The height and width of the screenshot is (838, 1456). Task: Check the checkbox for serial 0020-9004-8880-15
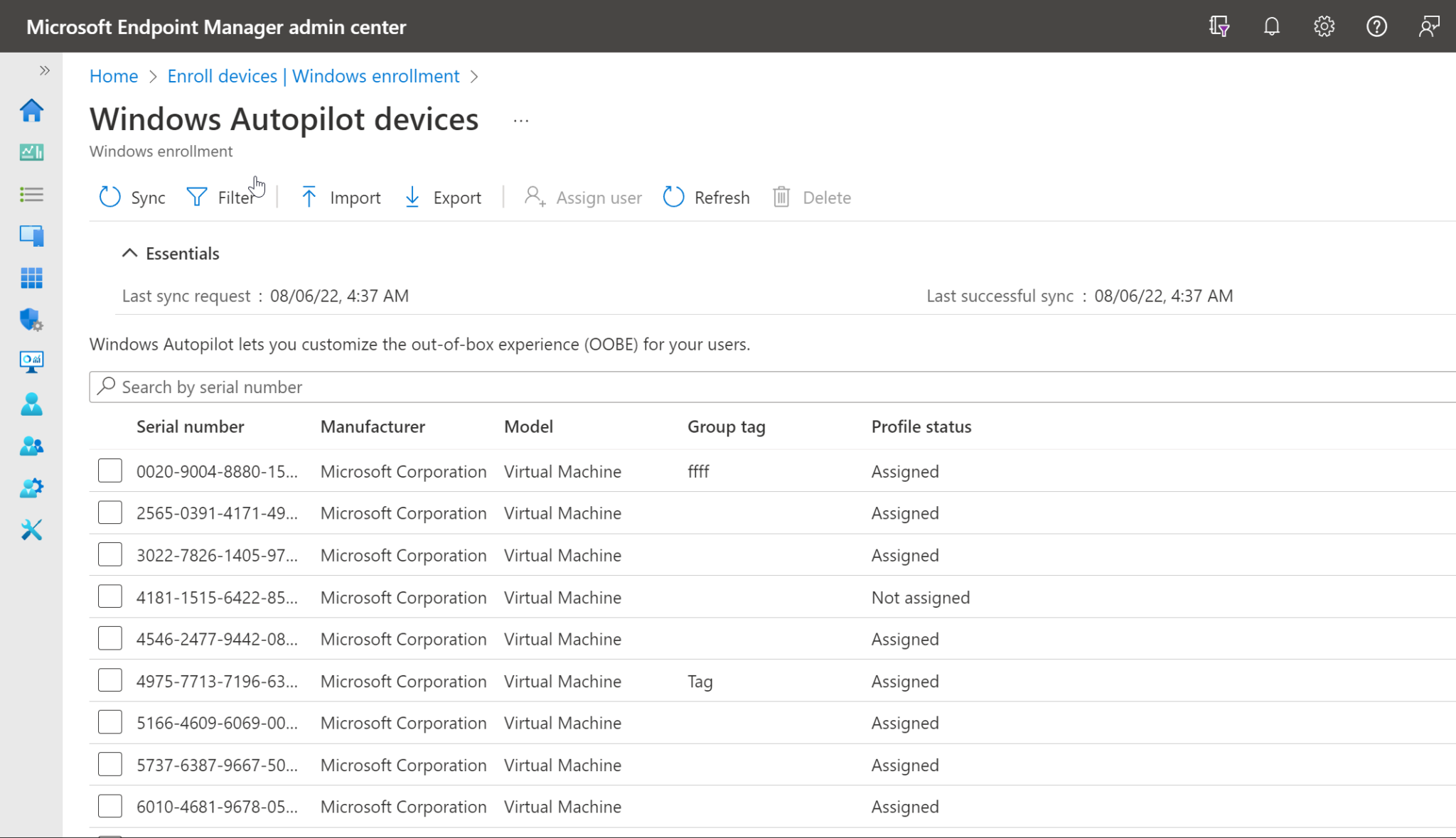click(109, 470)
